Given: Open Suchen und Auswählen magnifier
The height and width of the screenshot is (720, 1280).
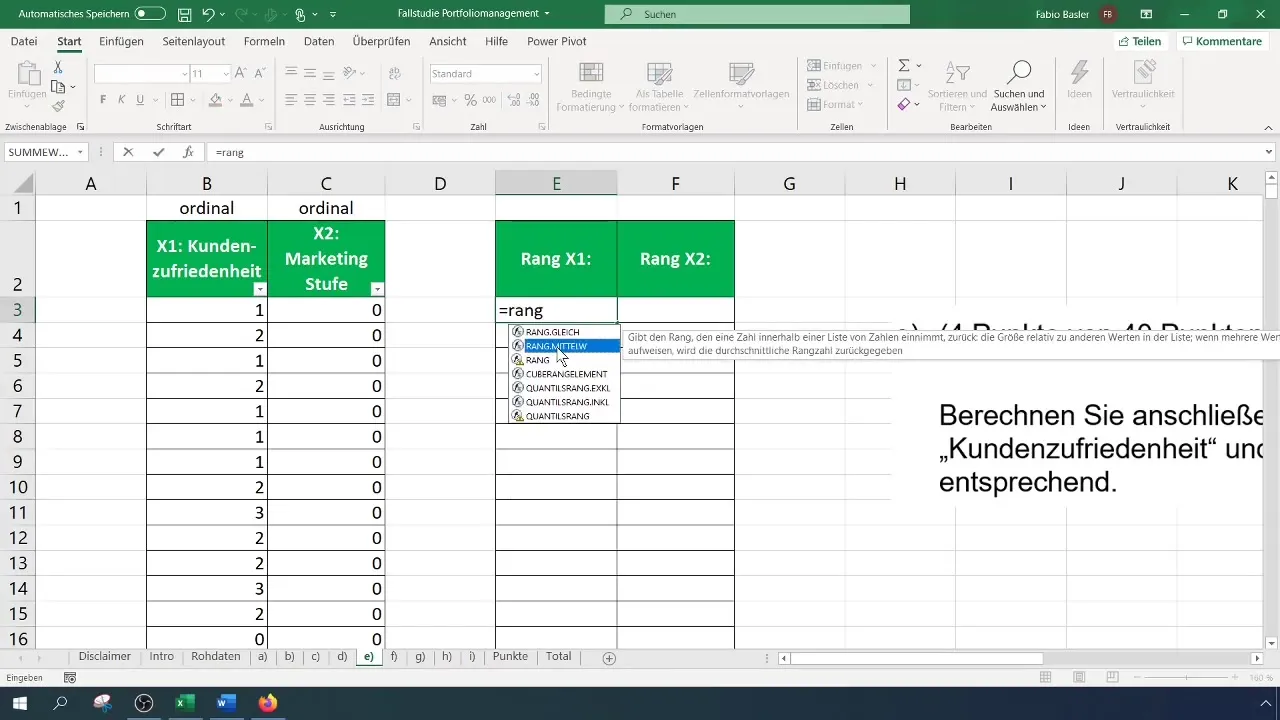Looking at the screenshot, I should point(1018,86).
